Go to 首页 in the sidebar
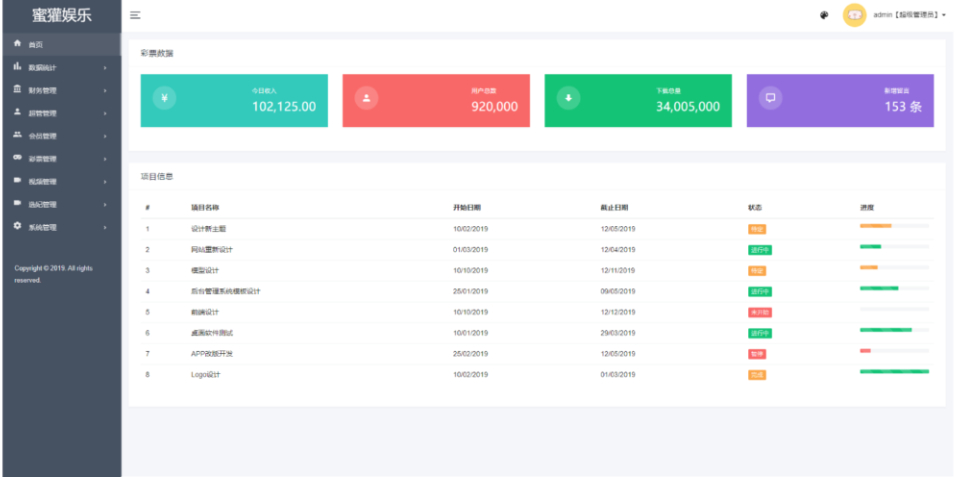The height and width of the screenshot is (477, 964). point(35,45)
